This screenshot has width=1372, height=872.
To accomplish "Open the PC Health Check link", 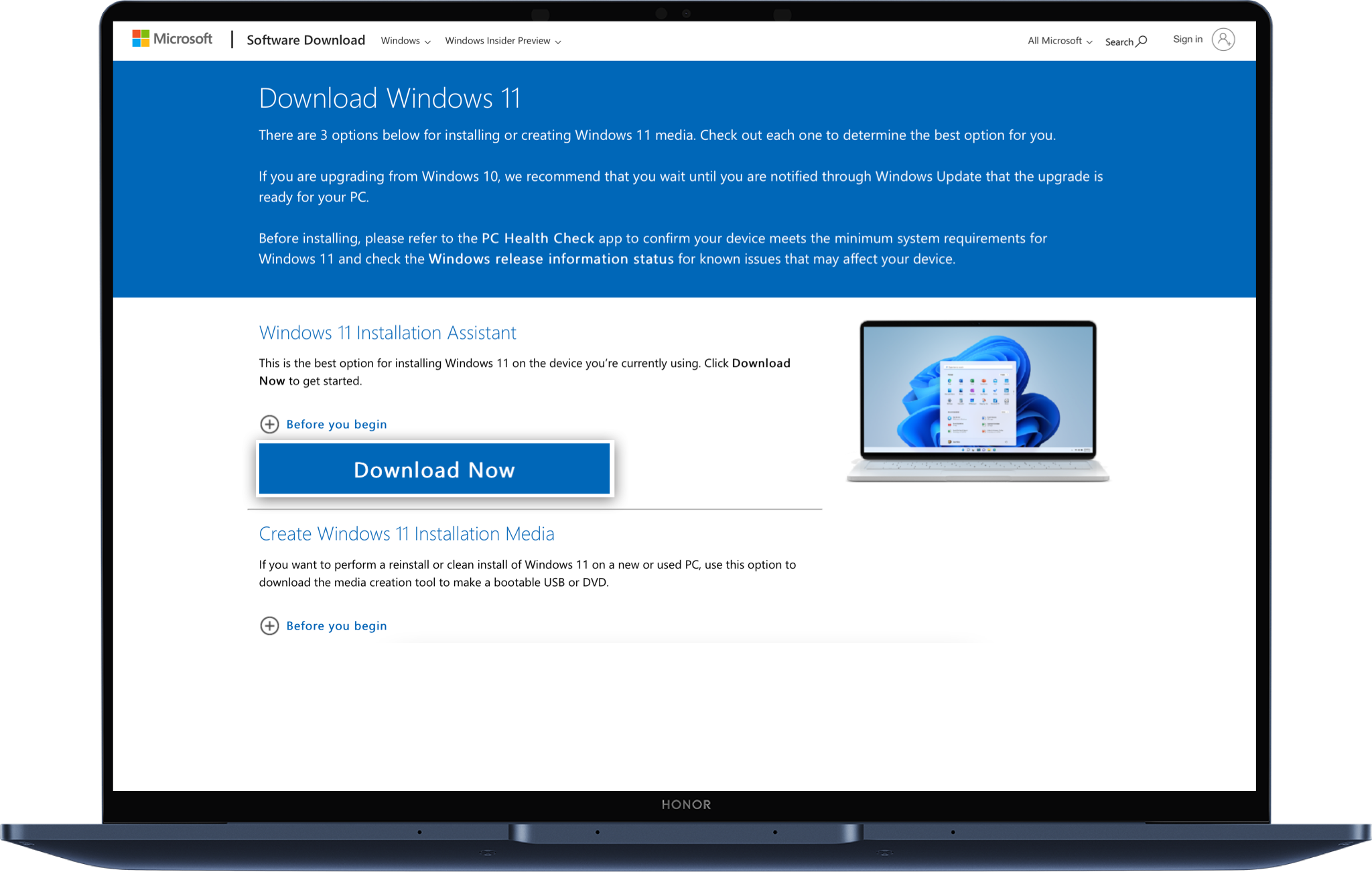I will (538, 238).
